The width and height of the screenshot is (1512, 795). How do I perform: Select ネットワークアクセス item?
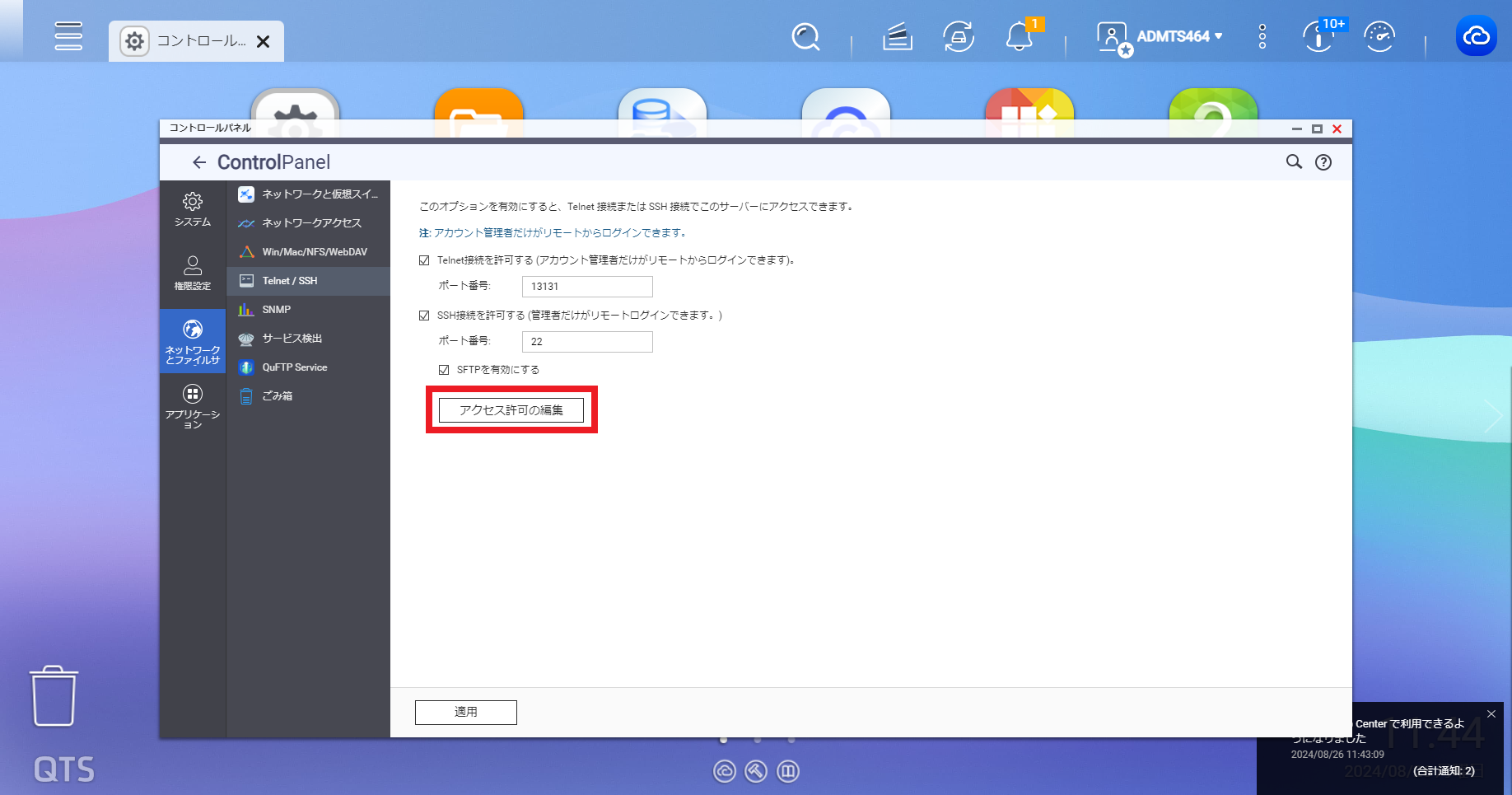308,223
